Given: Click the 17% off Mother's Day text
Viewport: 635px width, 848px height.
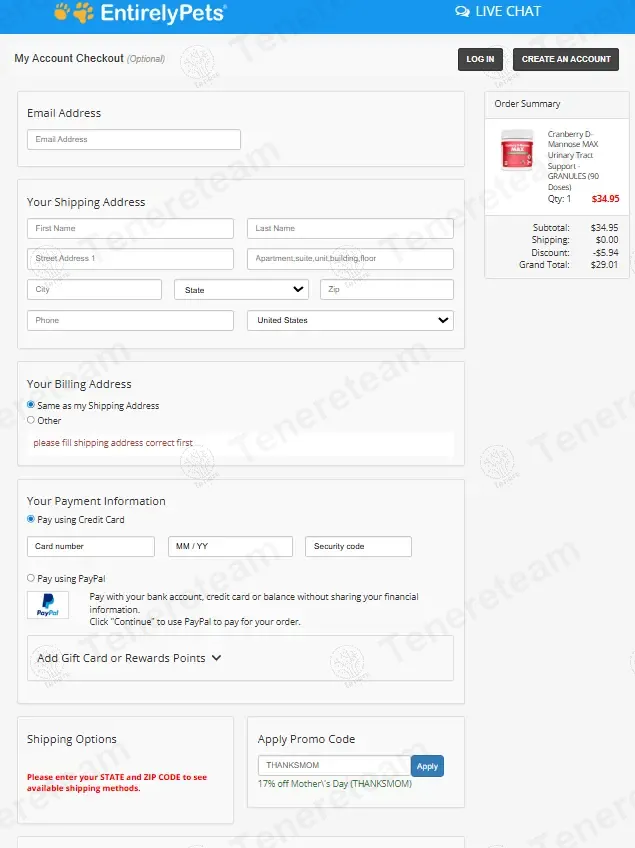Looking at the screenshot, I should [335, 784].
